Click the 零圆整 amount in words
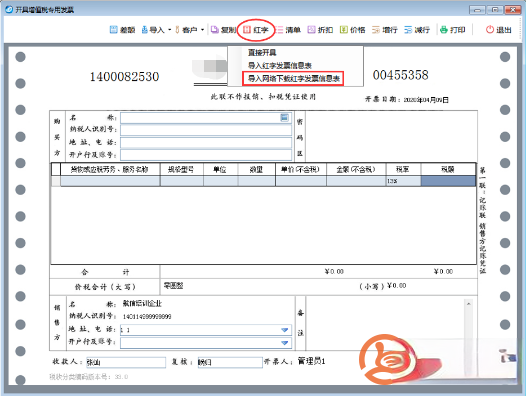526x396 pixels. tap(173, 286)
